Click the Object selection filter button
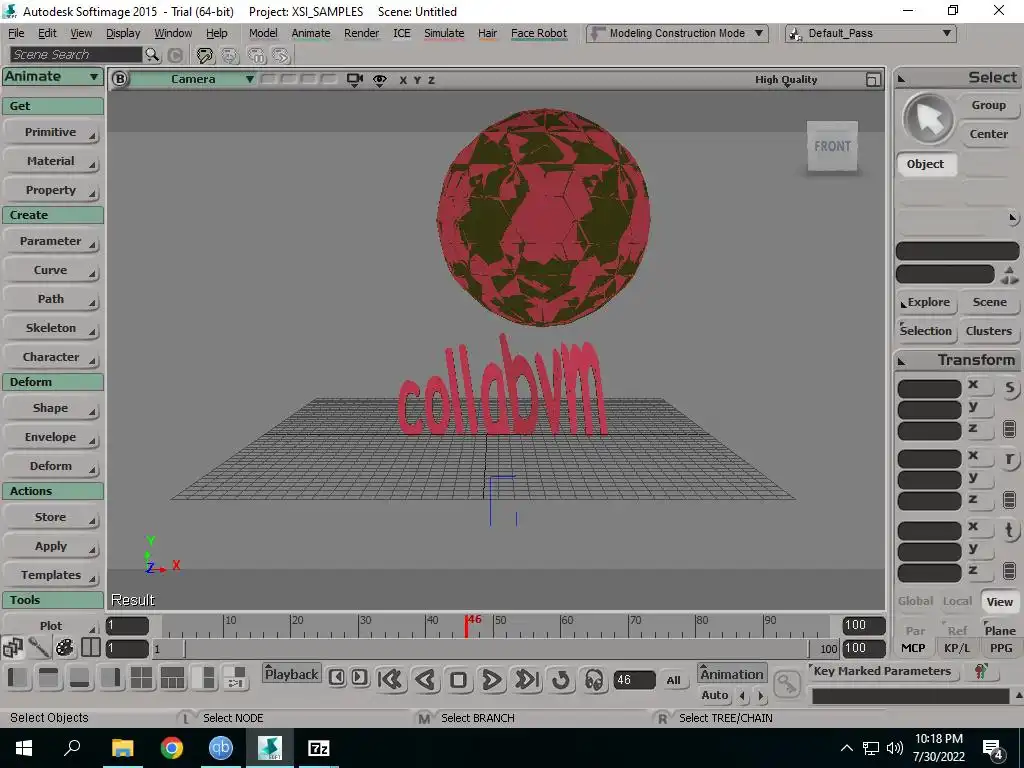The image size is (1024, 768). (925, 164)
